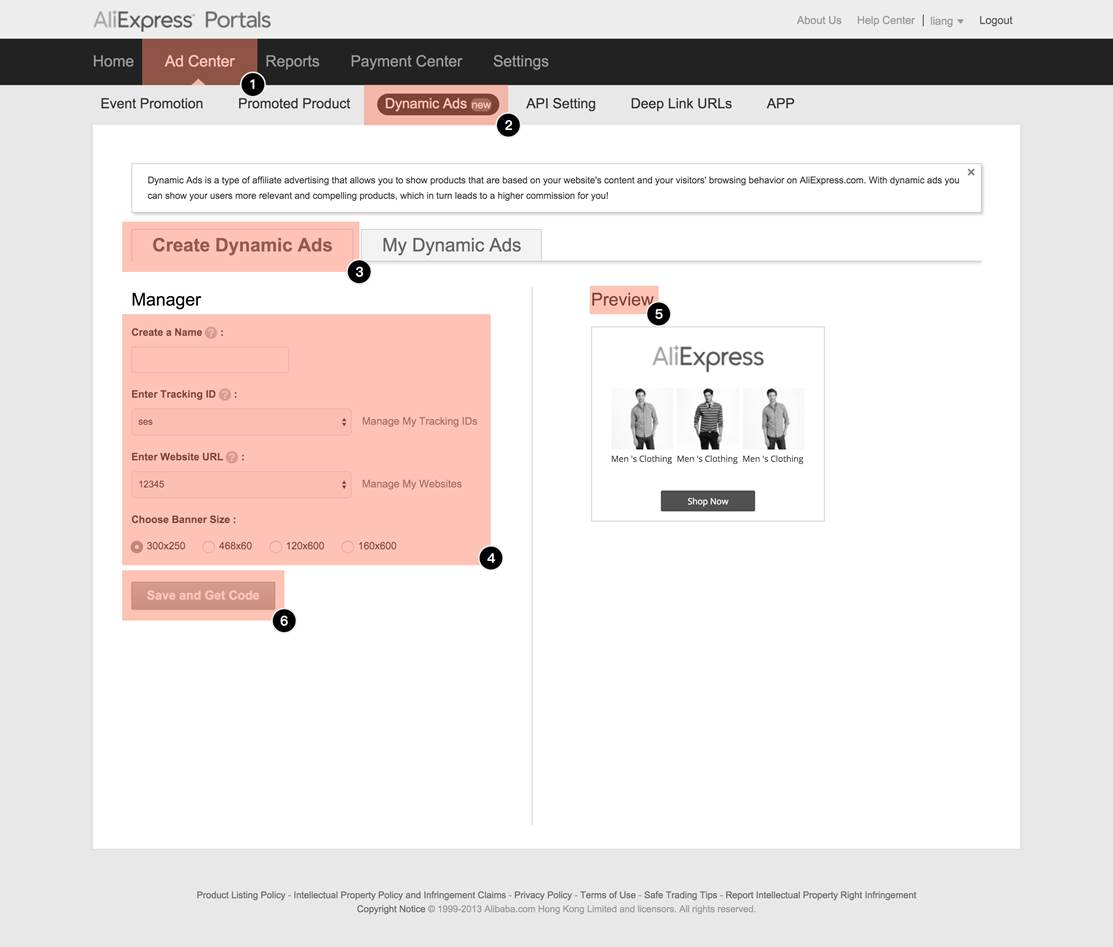The height and width of the screenshot is (947, 1113).
Task: Click the striped-shirt Men's Clothing preview image
Action: point(708,419)
